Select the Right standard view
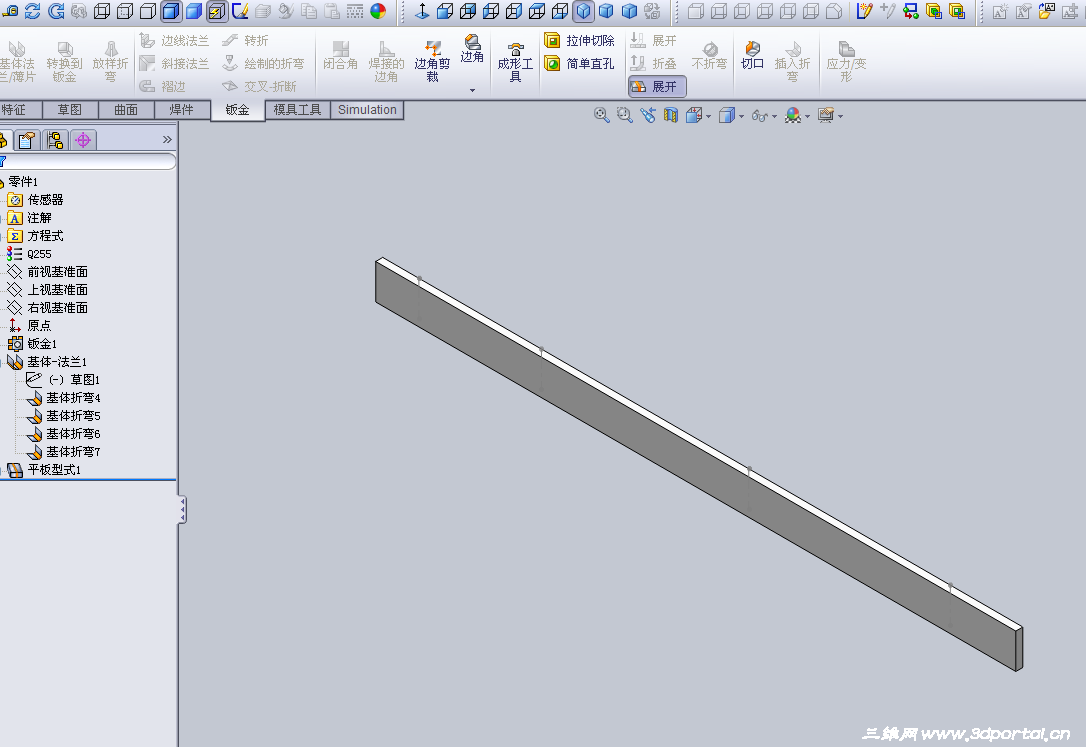This screenshot has width=1086, height=747. 514,11
